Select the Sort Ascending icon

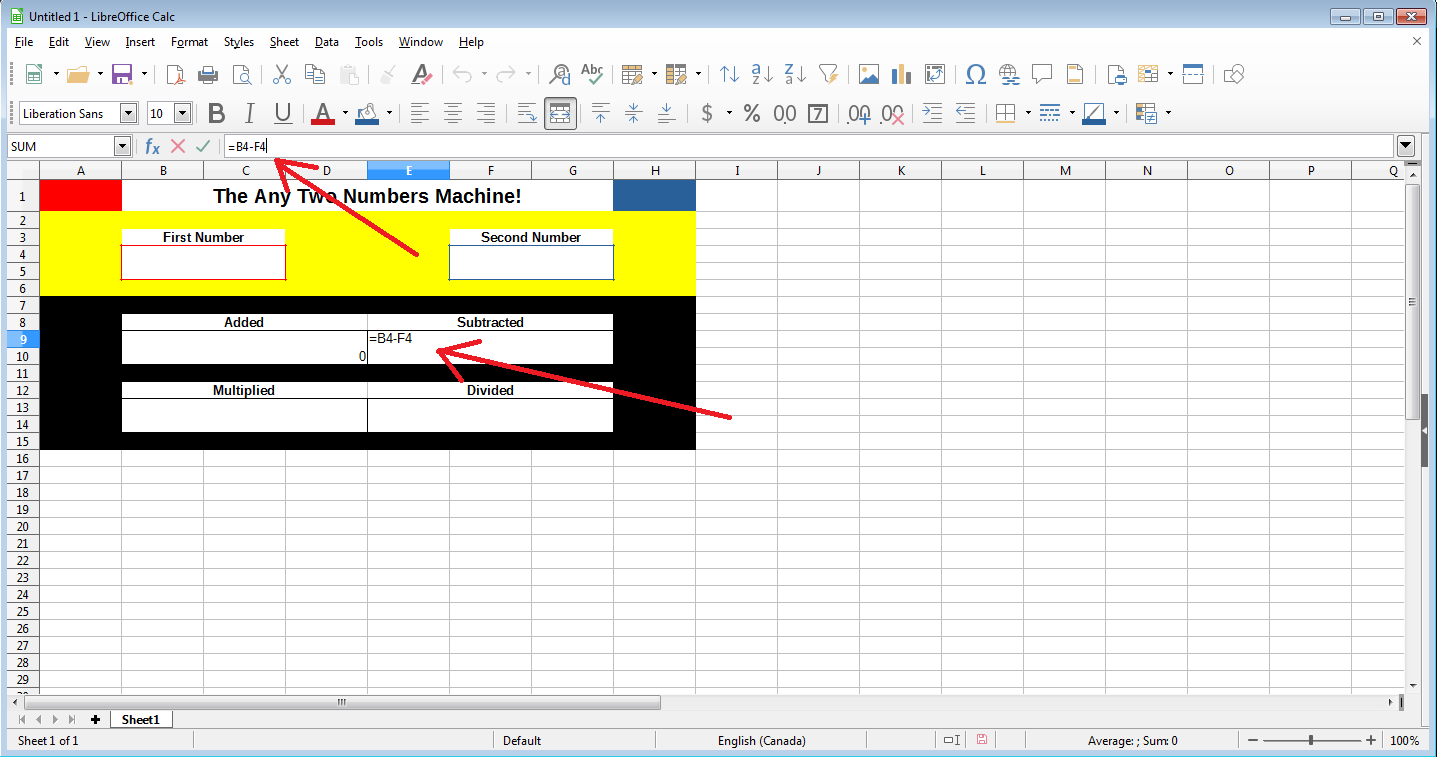pos(762,74)
